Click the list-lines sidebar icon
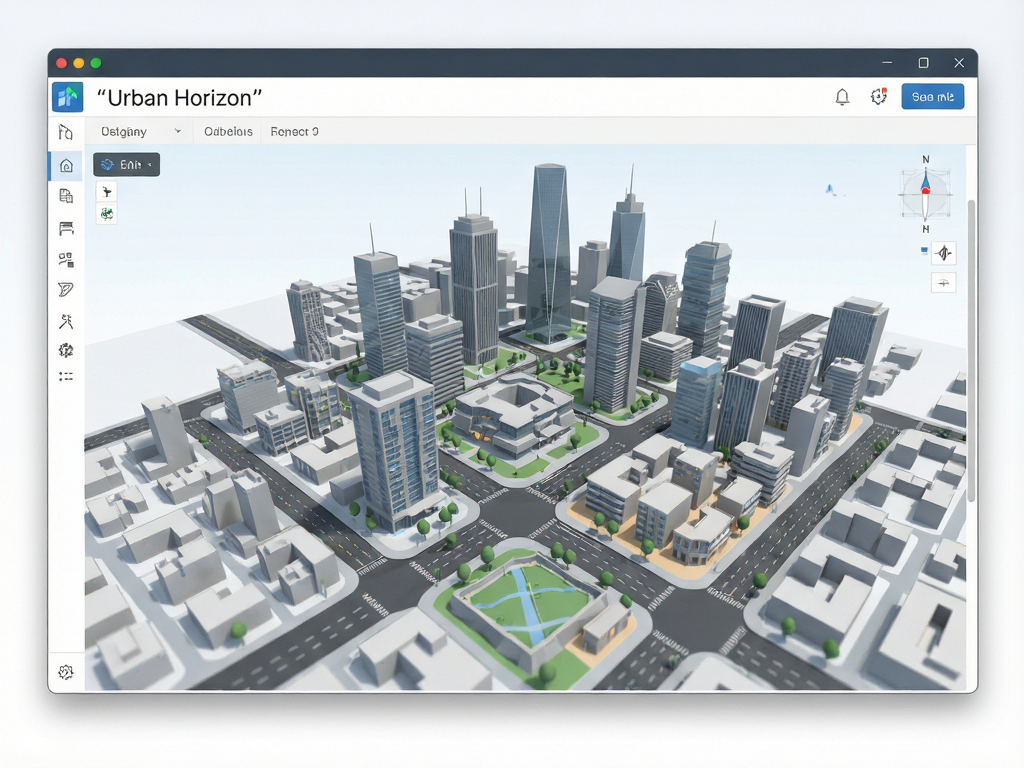The image size is (1024, 768). click(x=66, y=377)
